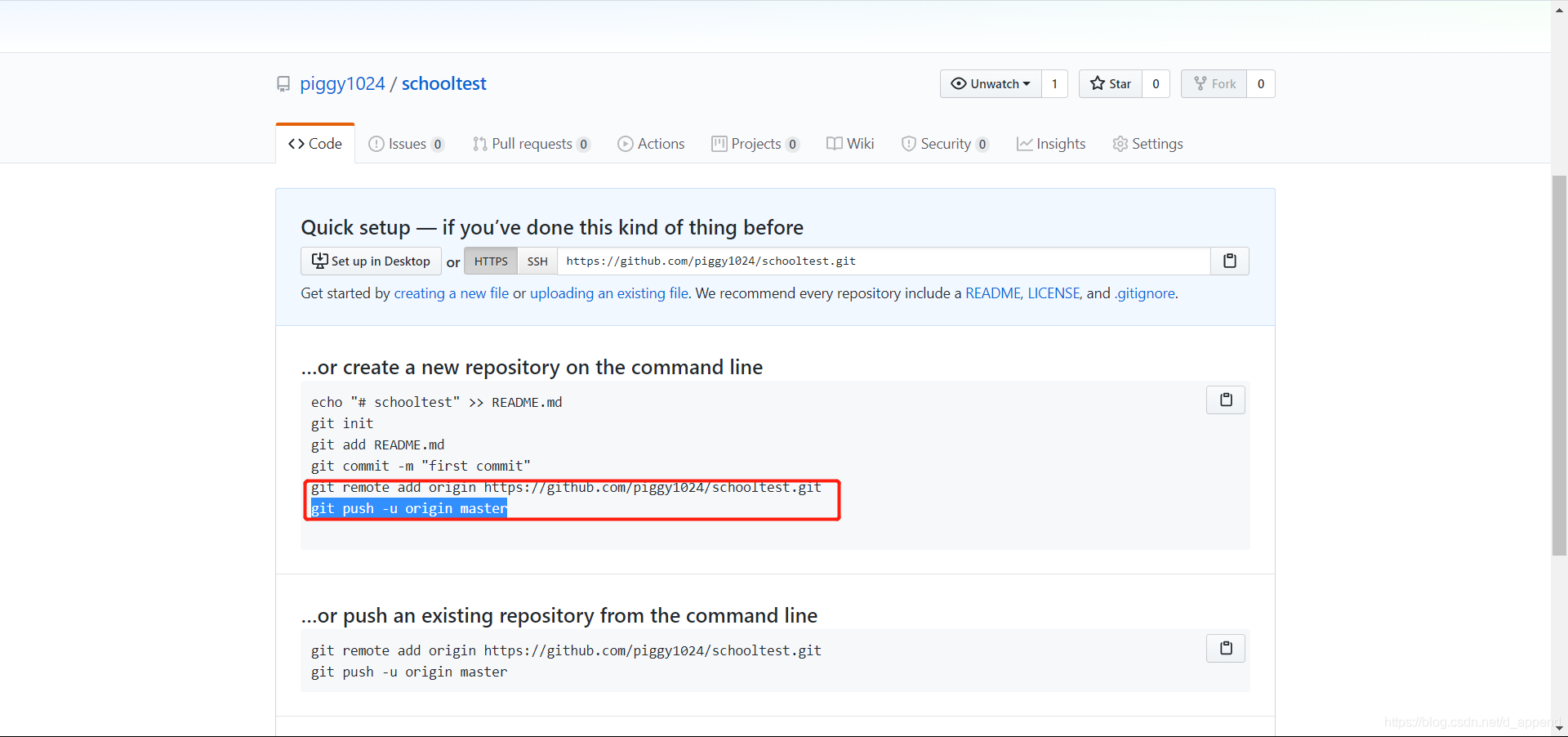Open the Issues tab
Screen dimensions: 1568x737
[406, 144]
